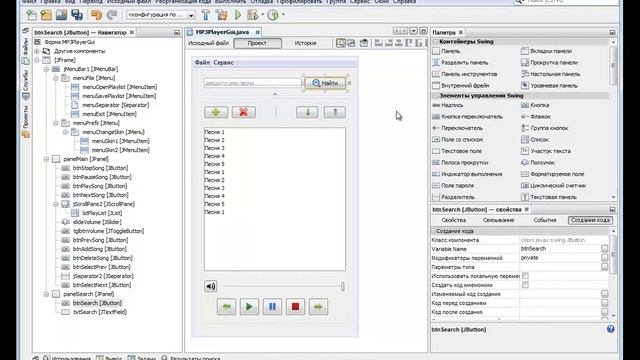Image resolution: width=640 pixels, height=360 pixels.
Task: Click the Variable Name value btnSearch field
Action: (560, 249)
